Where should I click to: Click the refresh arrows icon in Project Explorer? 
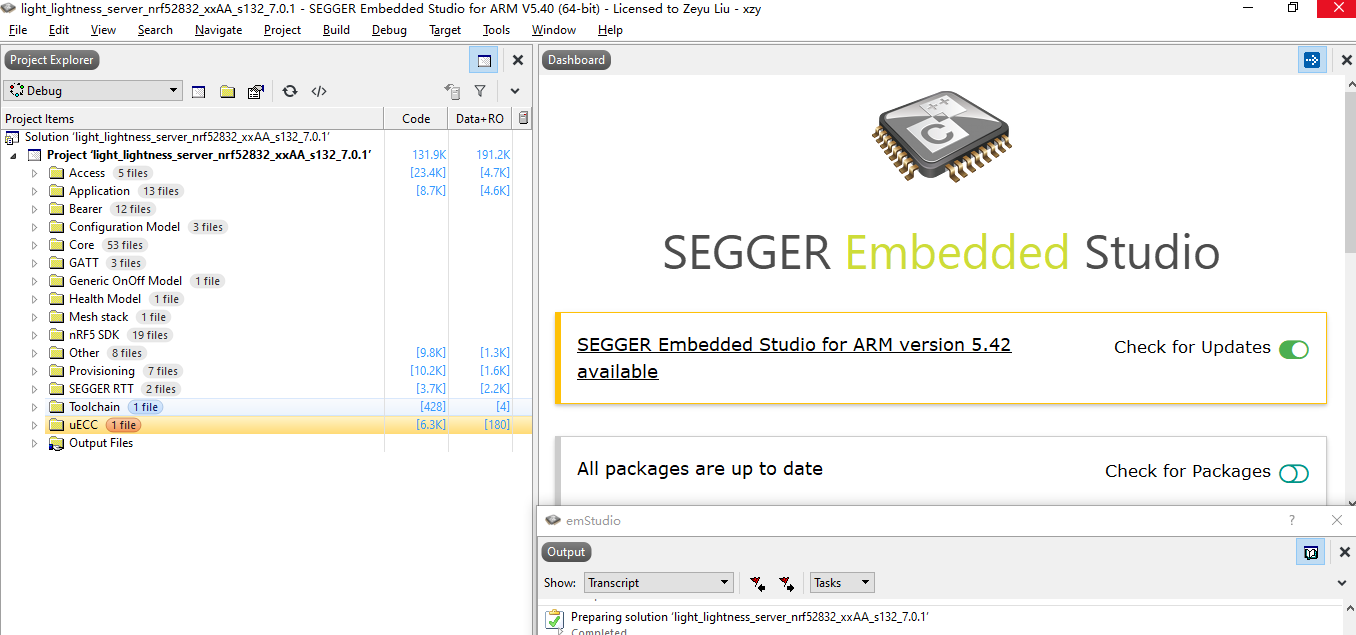[290, 91]
